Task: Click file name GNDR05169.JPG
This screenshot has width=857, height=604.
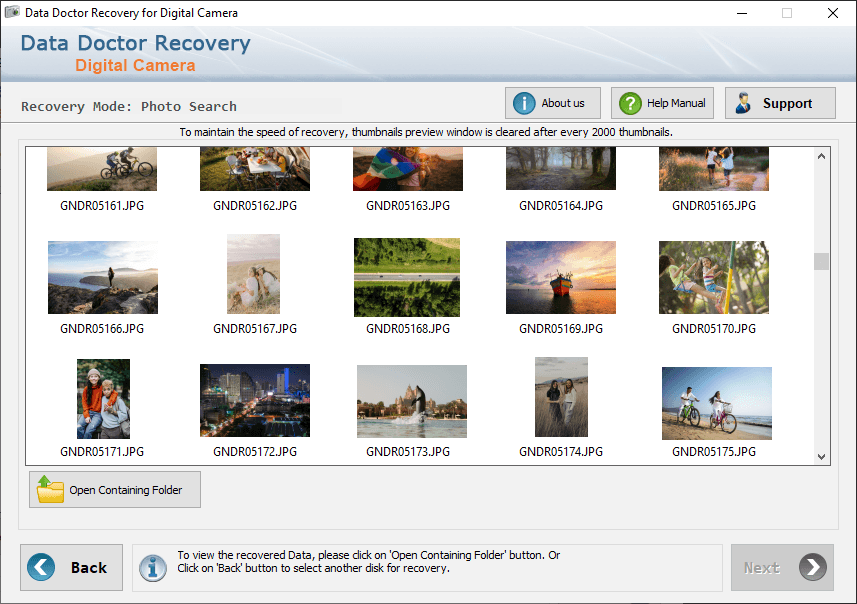Action: click(x=561, y=329)
